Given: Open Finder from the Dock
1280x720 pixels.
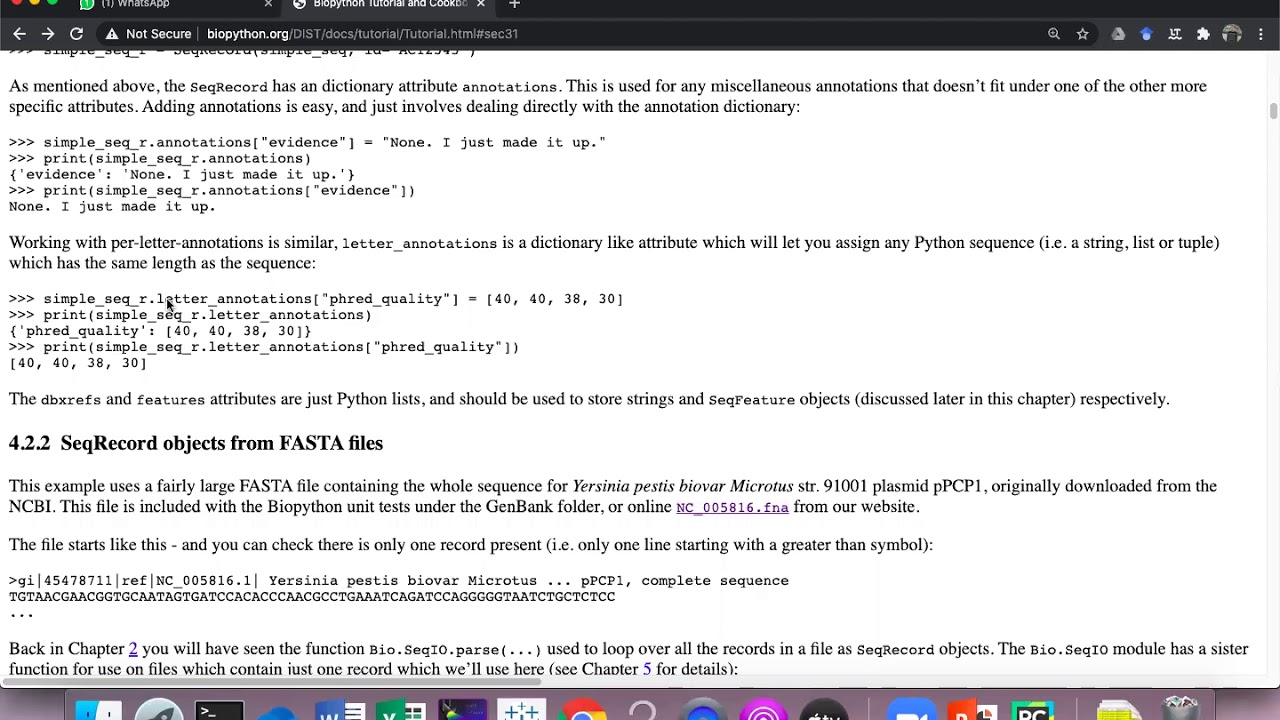Looking at the screenshot, I should coord(98,710).
